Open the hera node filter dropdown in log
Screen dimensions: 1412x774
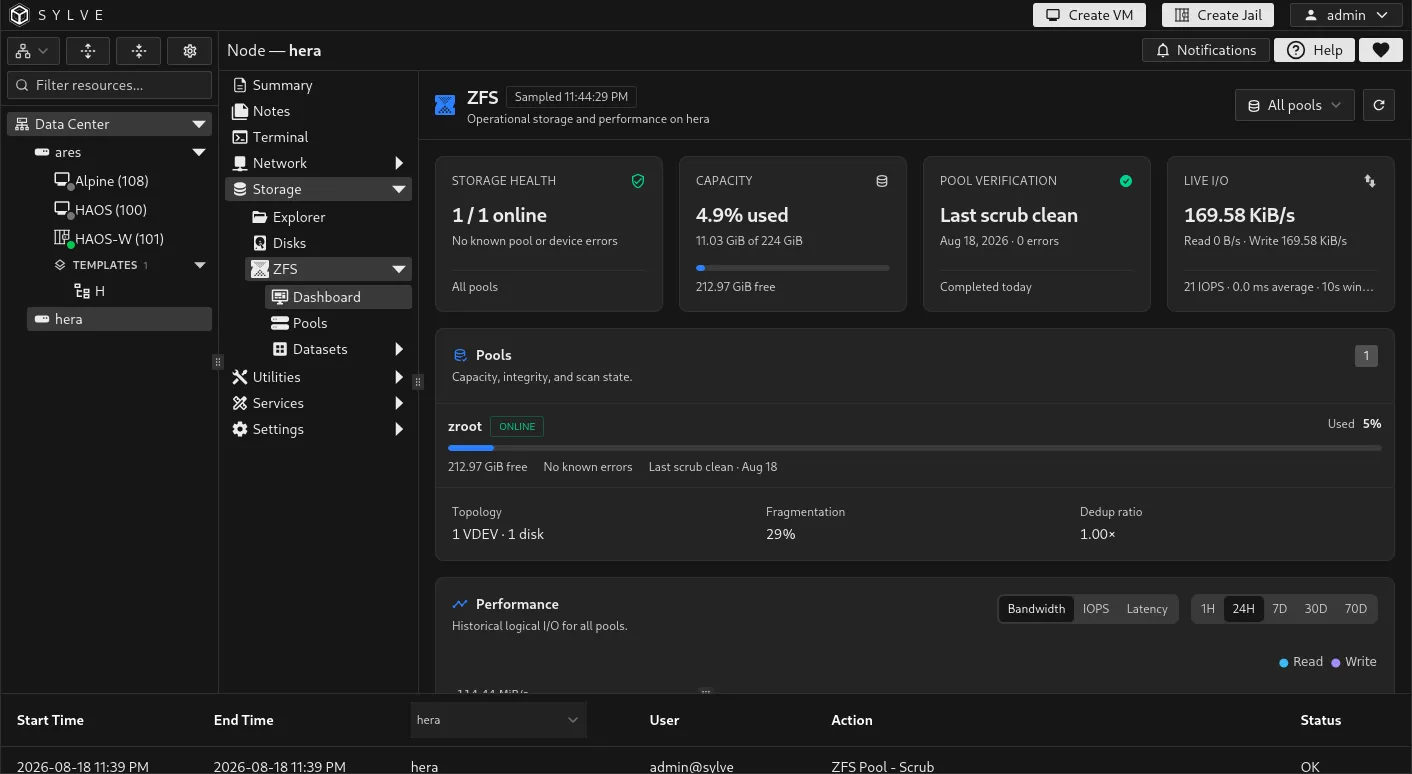click(498, 720)
